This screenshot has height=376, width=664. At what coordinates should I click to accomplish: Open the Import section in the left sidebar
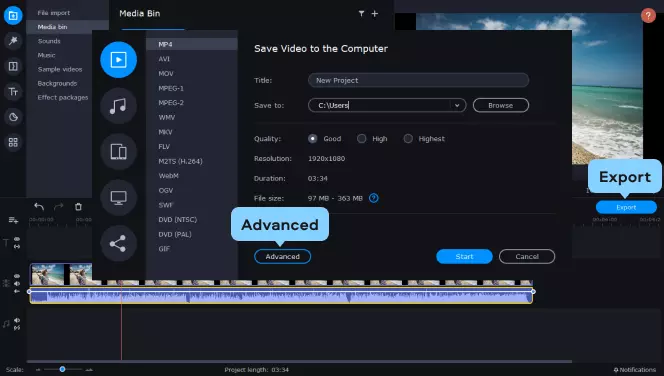point(13,16)
